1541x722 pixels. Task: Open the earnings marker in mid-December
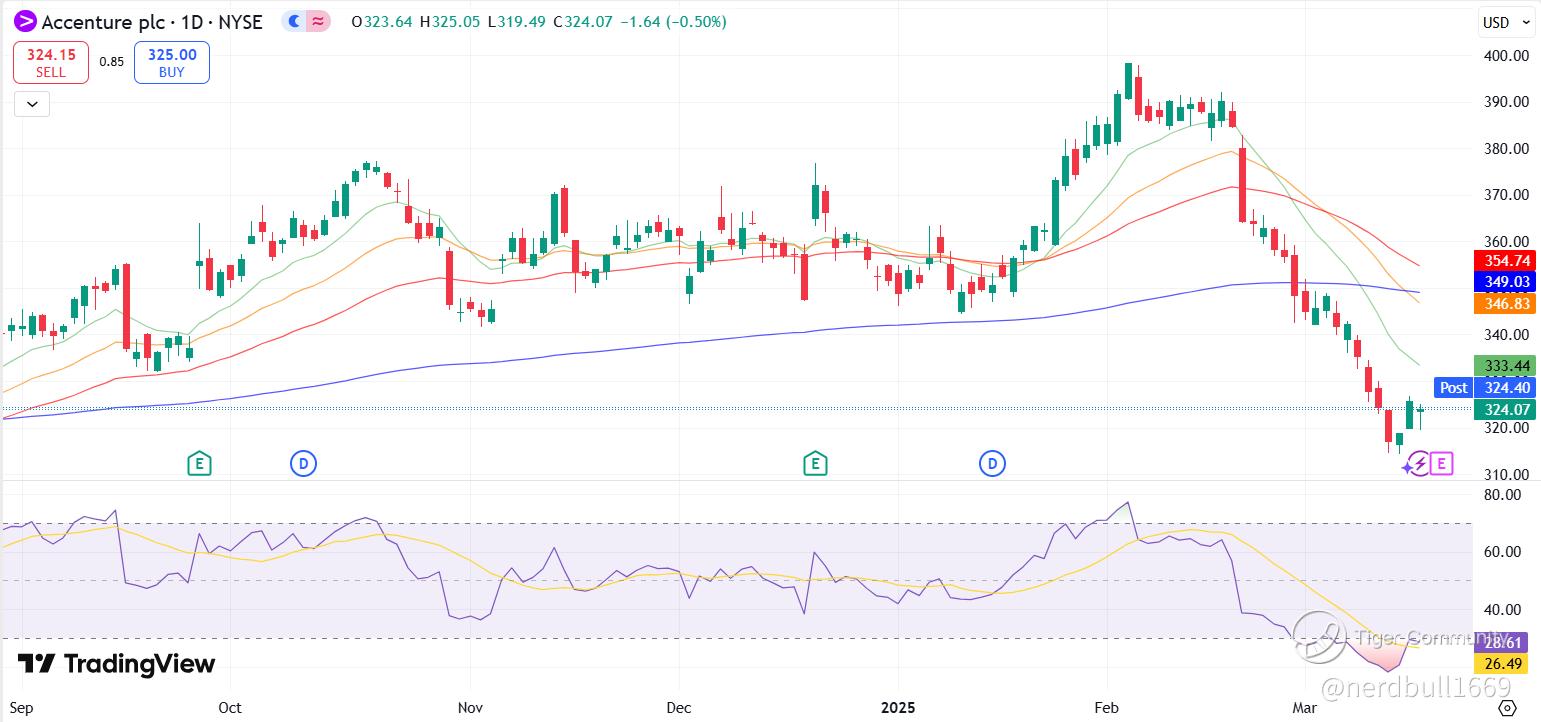pyautogui.click(x=815, y=463)
